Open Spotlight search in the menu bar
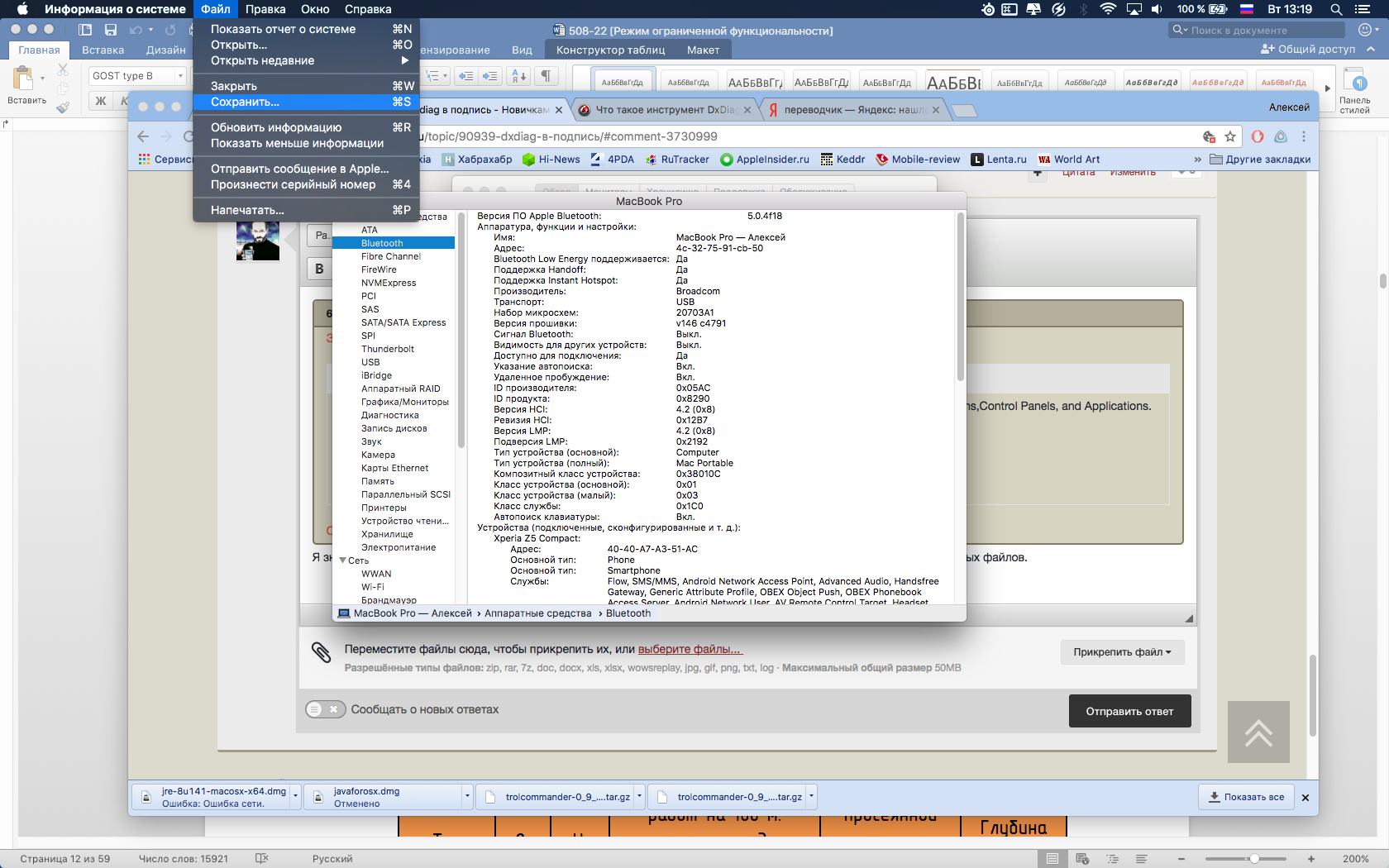1389x868 pixels. (1336, 9)
